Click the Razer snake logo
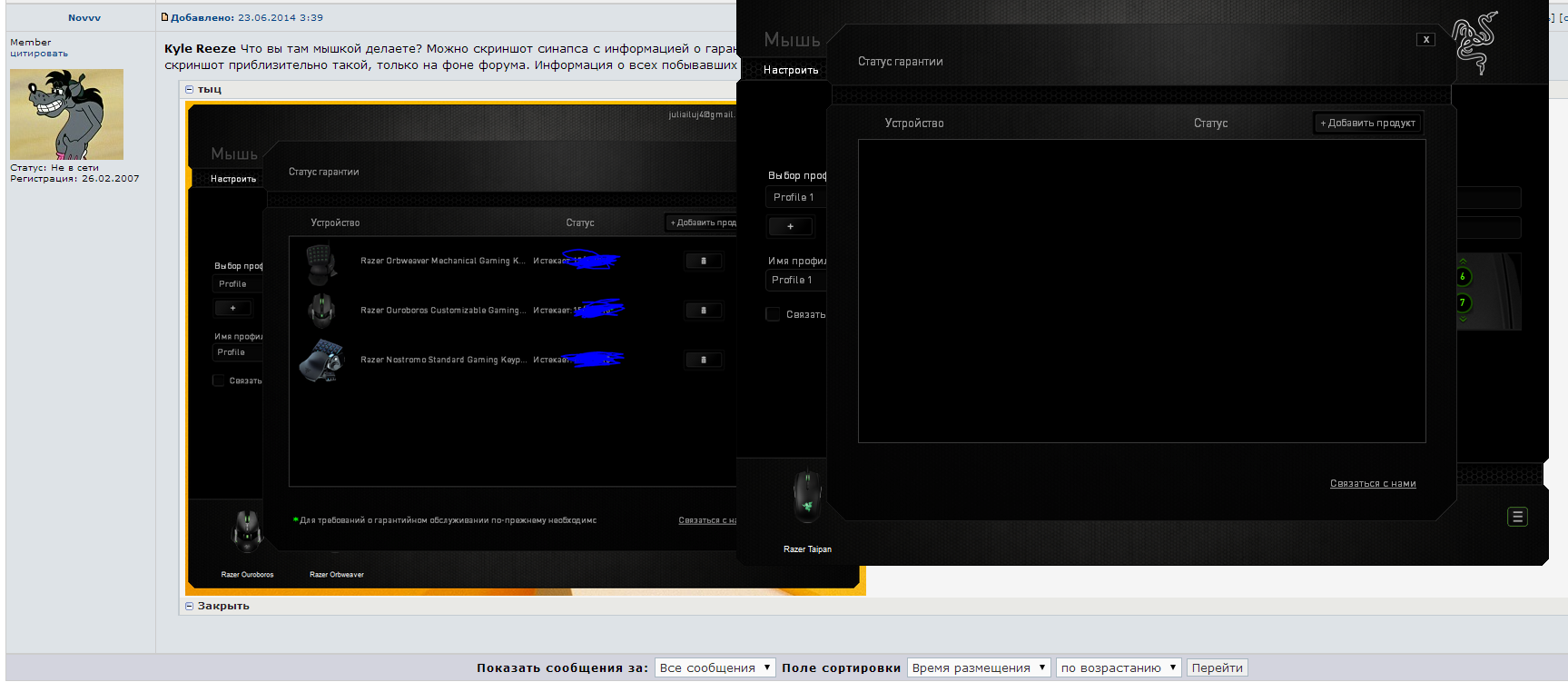 pyautogui.click(x=1474, y=43)
